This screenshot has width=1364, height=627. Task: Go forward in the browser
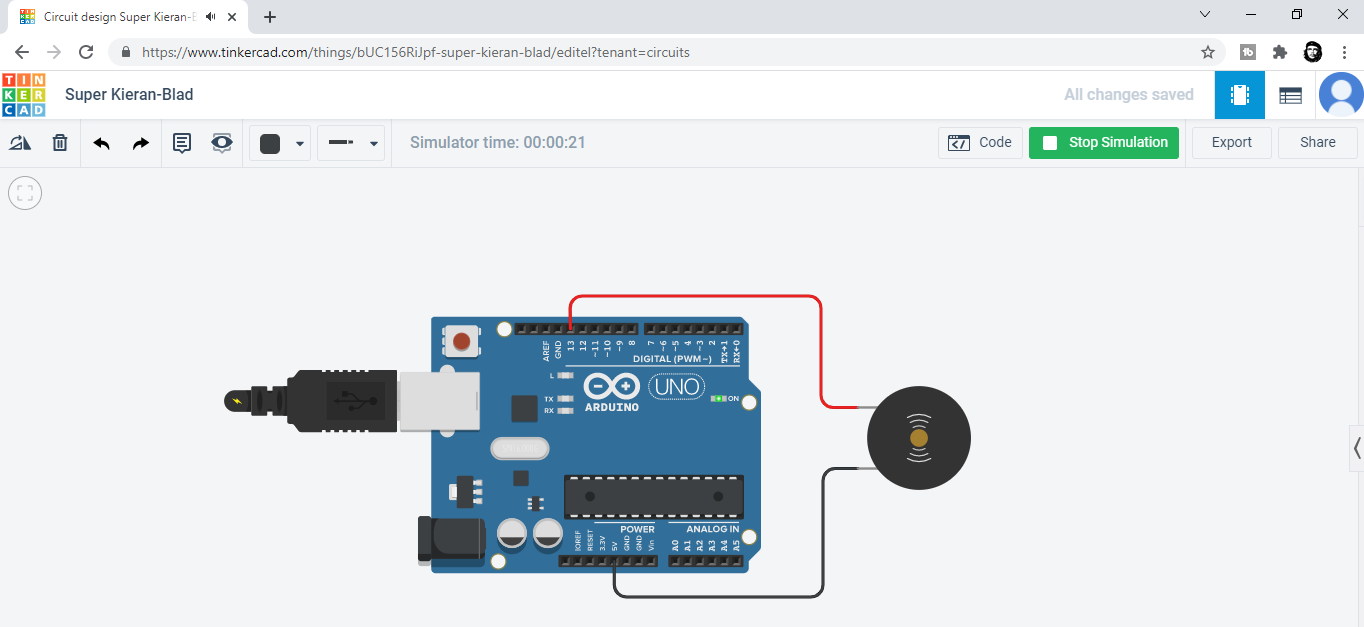pos(54,52)
